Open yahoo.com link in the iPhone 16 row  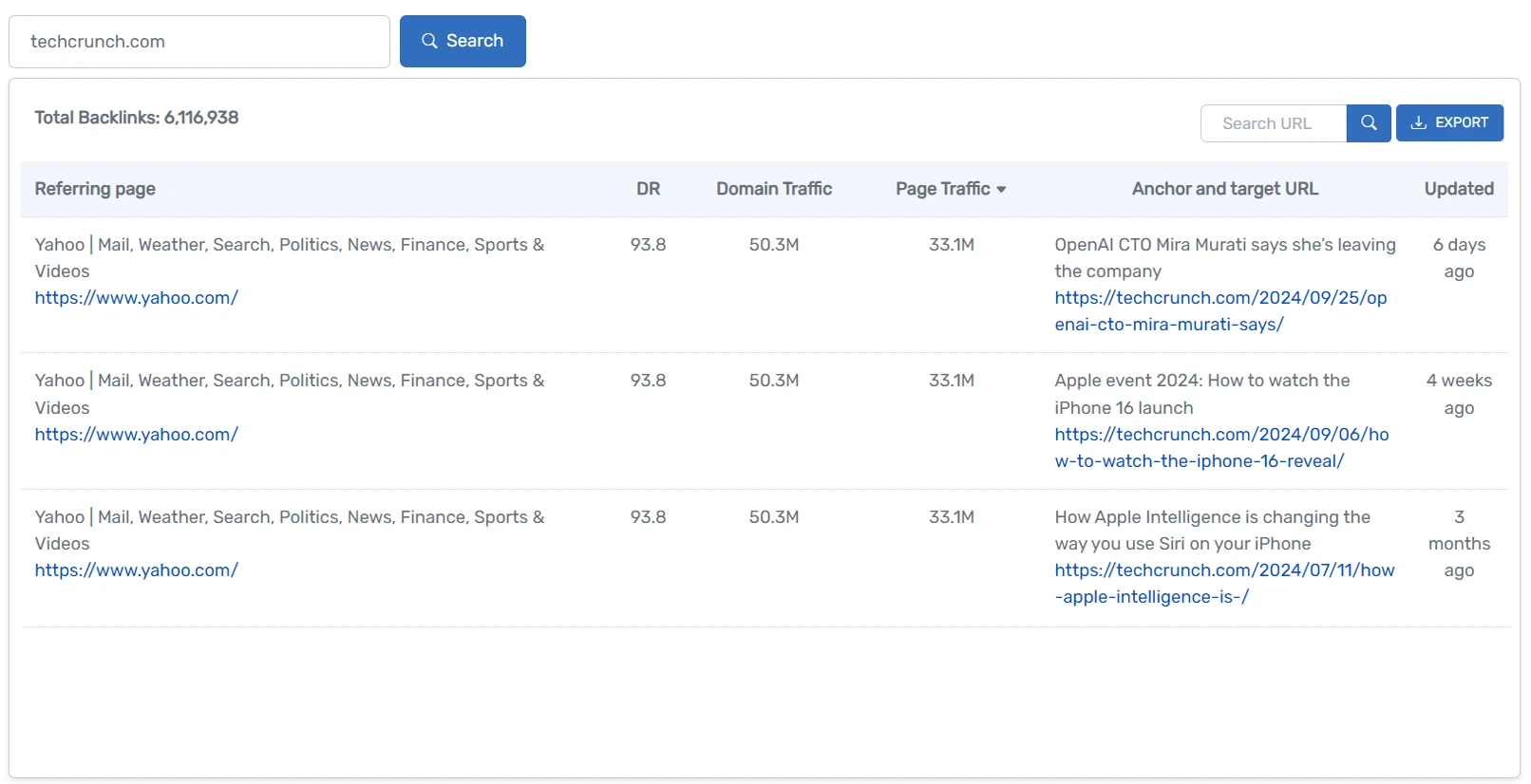[137, 435]
